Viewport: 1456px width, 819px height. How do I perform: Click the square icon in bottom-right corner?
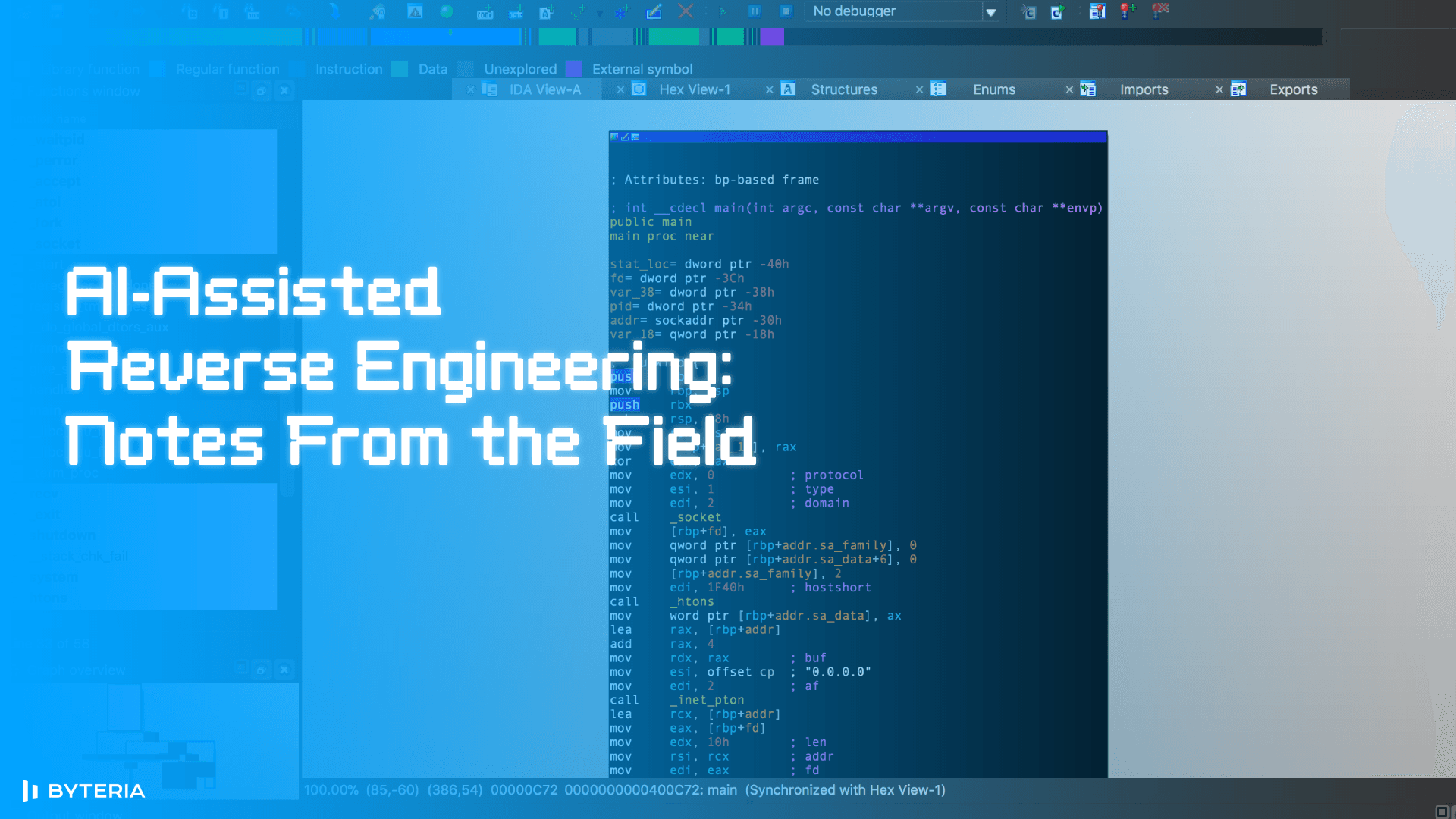1442,811
